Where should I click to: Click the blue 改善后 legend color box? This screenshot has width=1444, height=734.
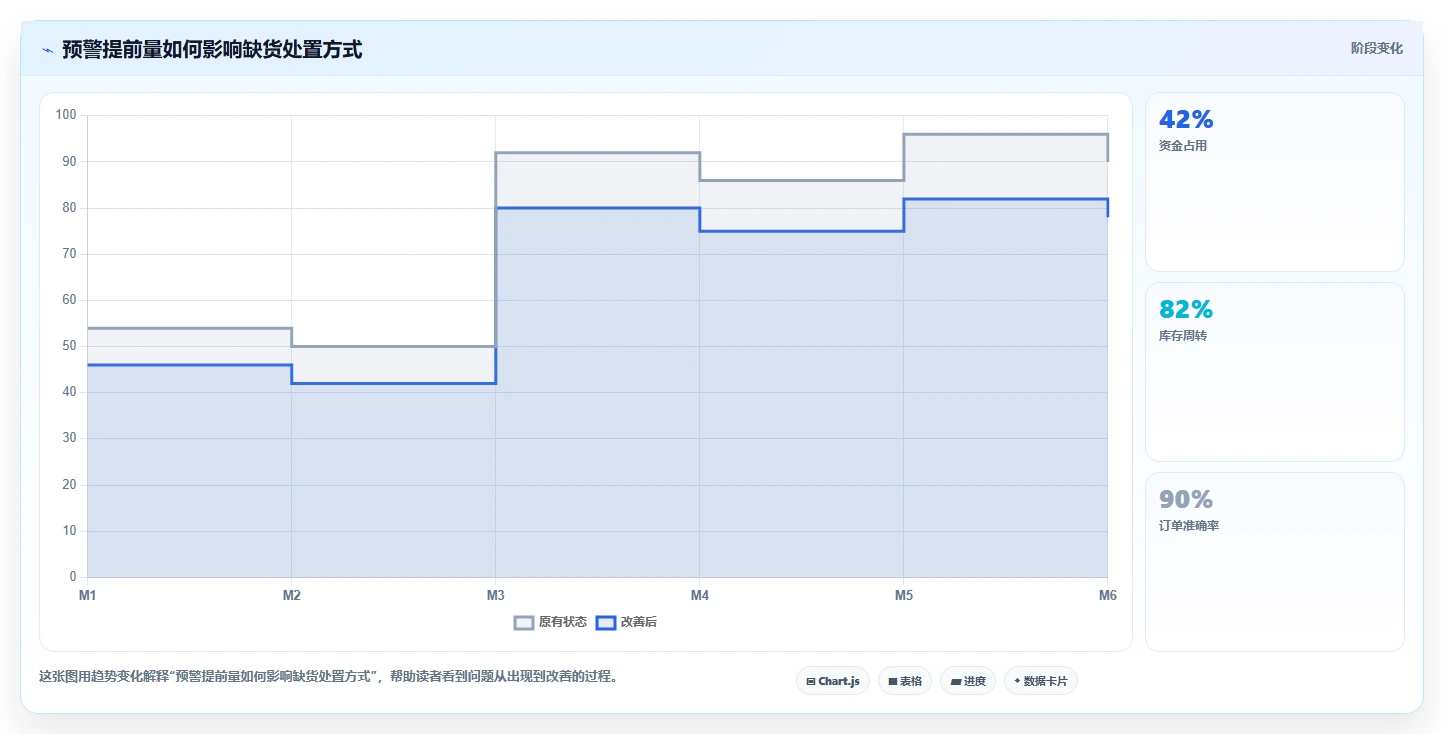pos(606,622)
